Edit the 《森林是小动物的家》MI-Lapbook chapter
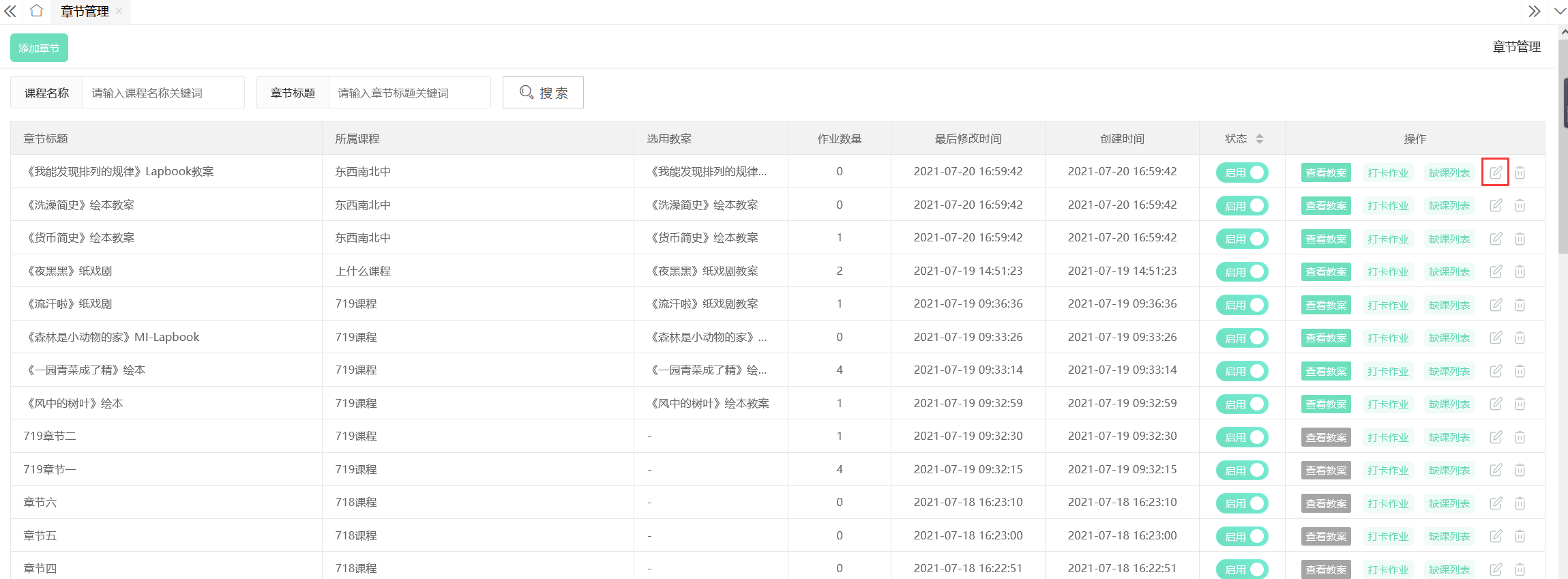This screenshot has width=1568, height=579. pos(1496,338)
